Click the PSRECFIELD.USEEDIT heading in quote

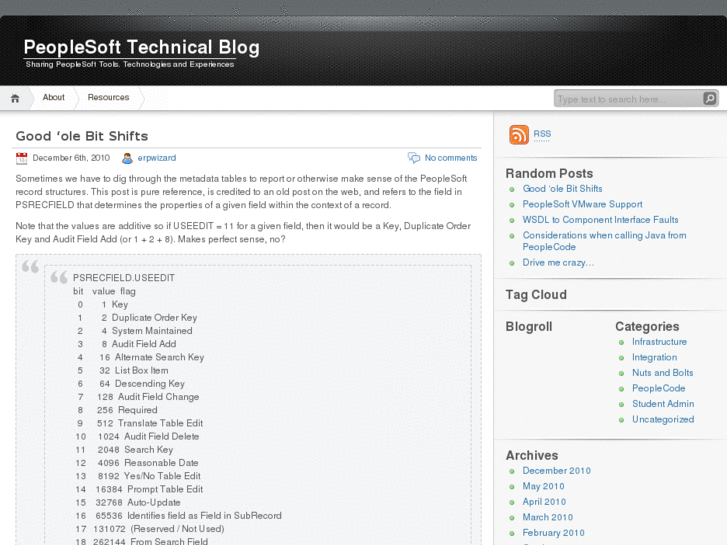point(124,278)
